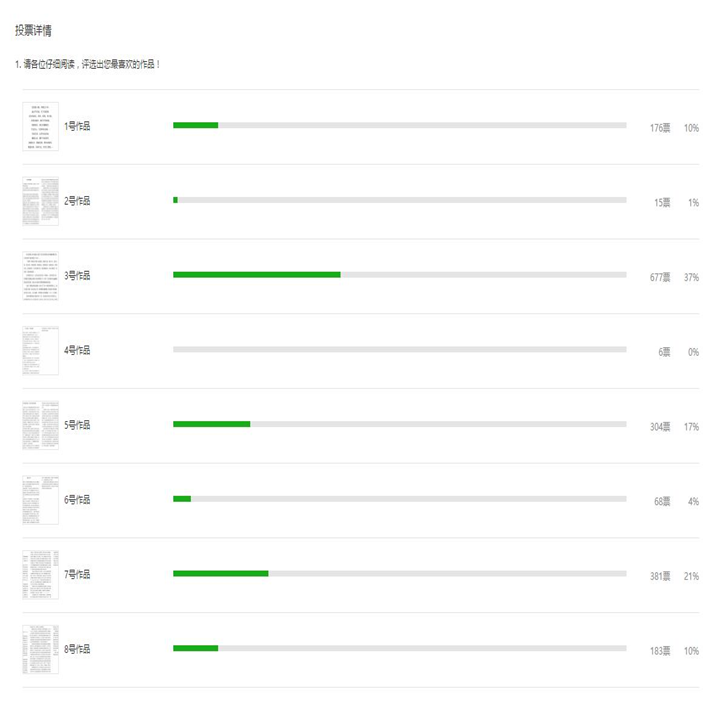Select the 3号作品 text label
The width and height of the screenshot is (718, 703).
[77, 276]
